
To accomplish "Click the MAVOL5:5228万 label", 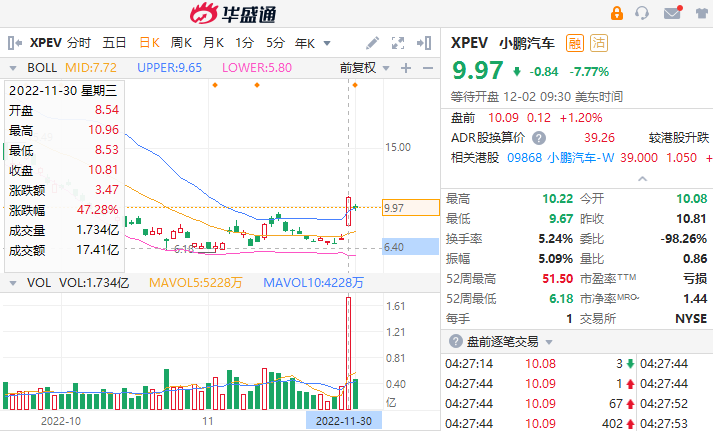I will [x=196, y=283].
